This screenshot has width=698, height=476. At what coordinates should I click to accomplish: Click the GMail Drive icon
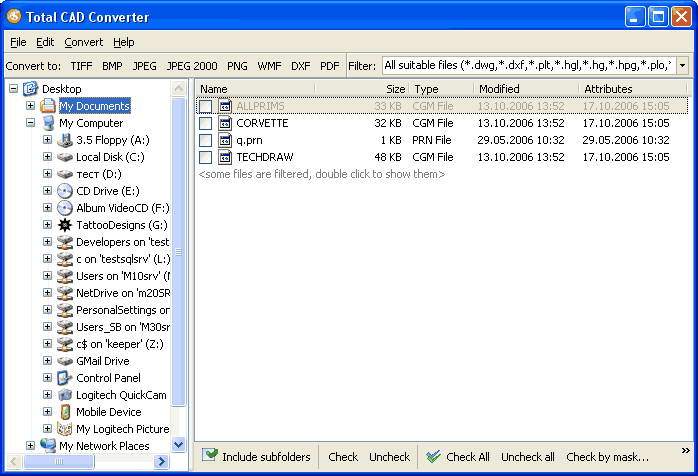[65, 361]
